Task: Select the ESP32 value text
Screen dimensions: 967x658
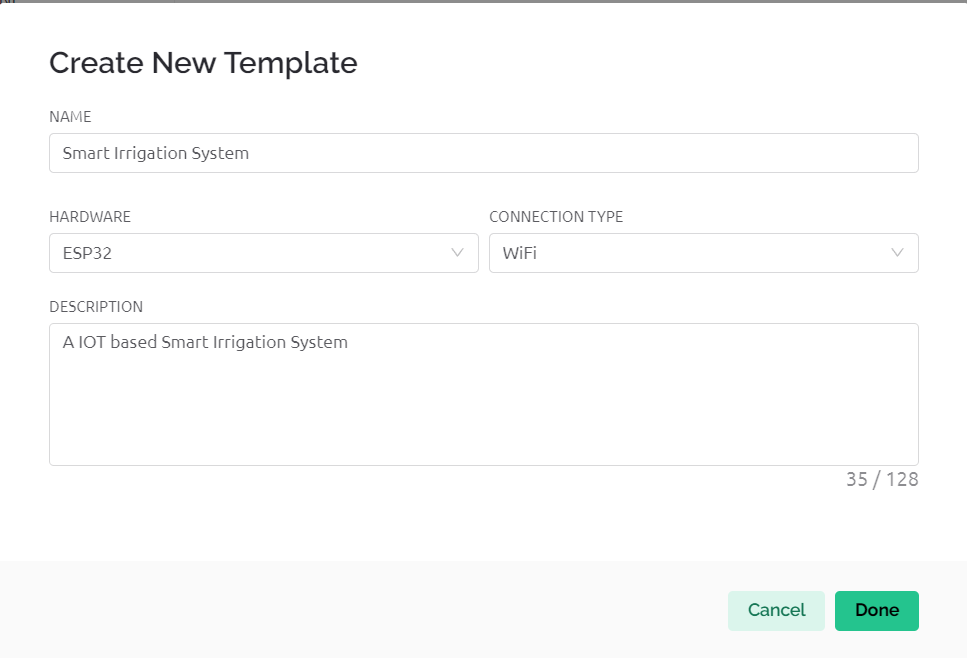Action: pyautogui.click(x=87, y=253)
